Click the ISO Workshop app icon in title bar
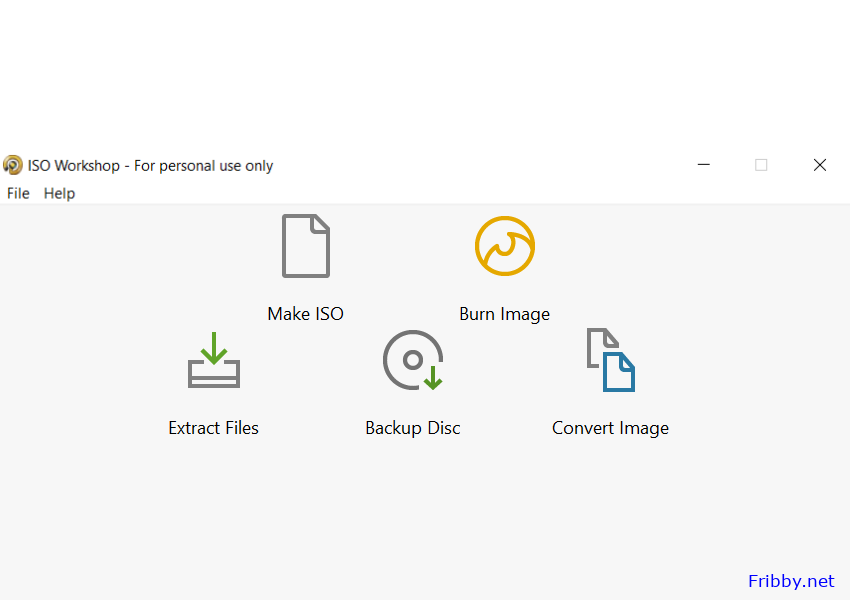The height and width of the screenshot is (600, 850). click(x=12, y=165)
